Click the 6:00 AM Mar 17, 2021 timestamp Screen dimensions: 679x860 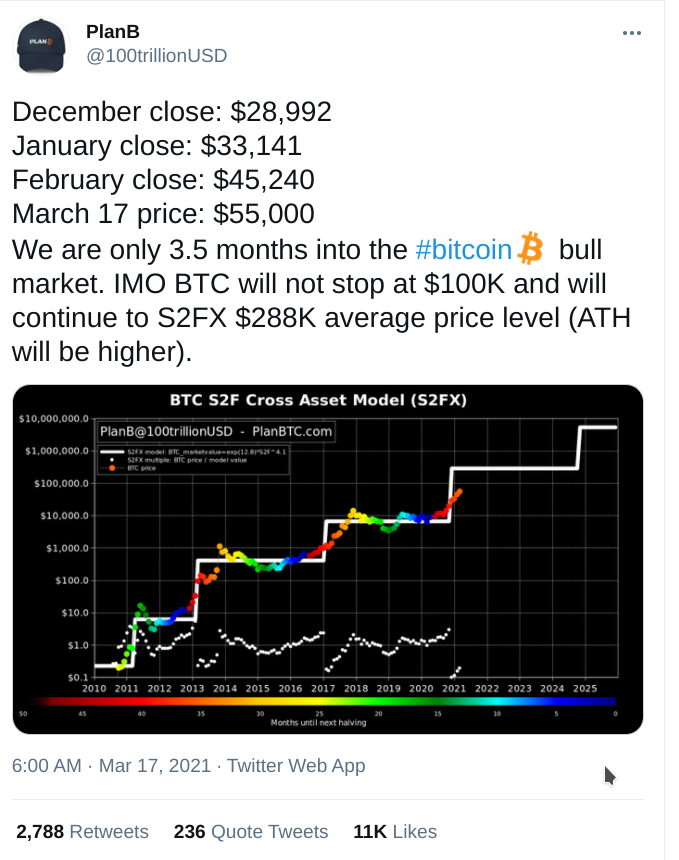point(111,766)
